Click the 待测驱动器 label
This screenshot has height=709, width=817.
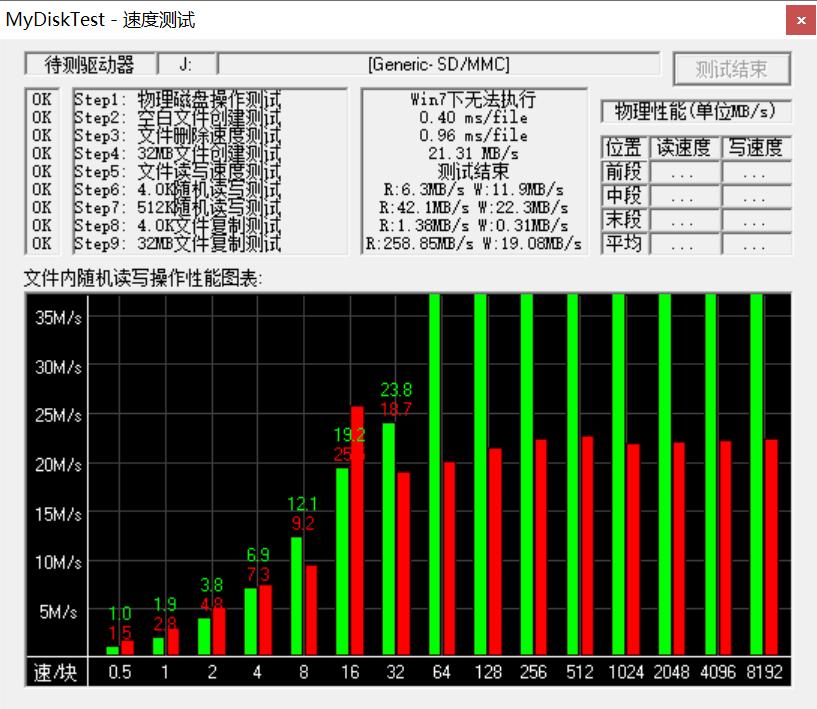click(x=89, y=64)
